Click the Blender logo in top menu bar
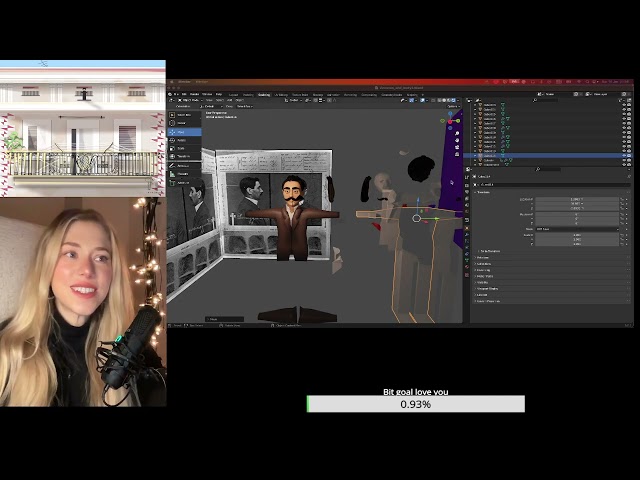The height and width of the screenshot is (480, 640). tap(170, 94)
